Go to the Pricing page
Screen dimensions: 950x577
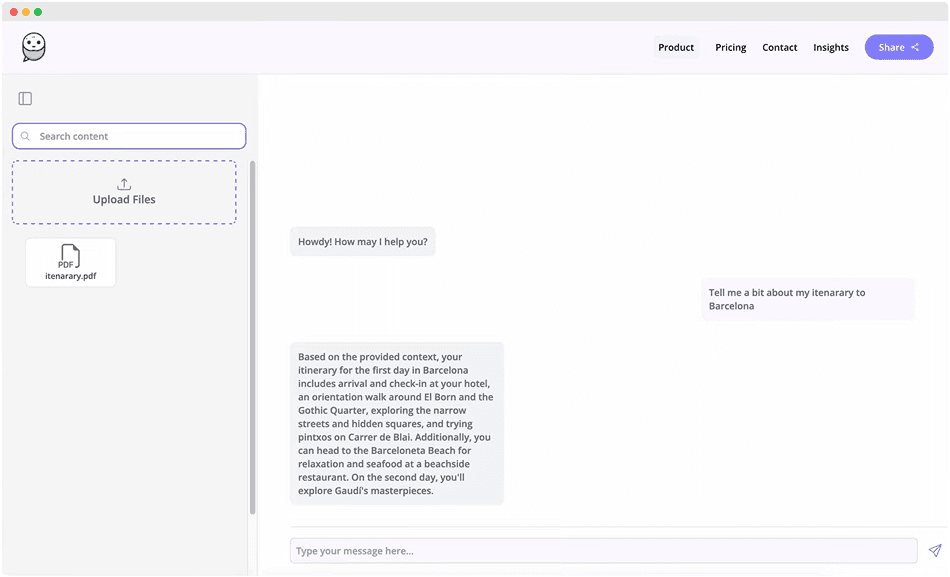pyautogui.click(x=730, y=47)
